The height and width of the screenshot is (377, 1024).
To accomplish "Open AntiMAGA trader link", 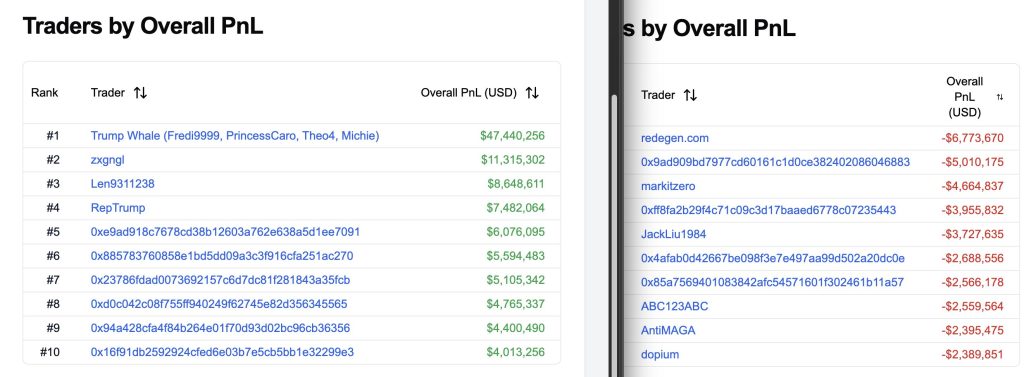I will [668, 331].
